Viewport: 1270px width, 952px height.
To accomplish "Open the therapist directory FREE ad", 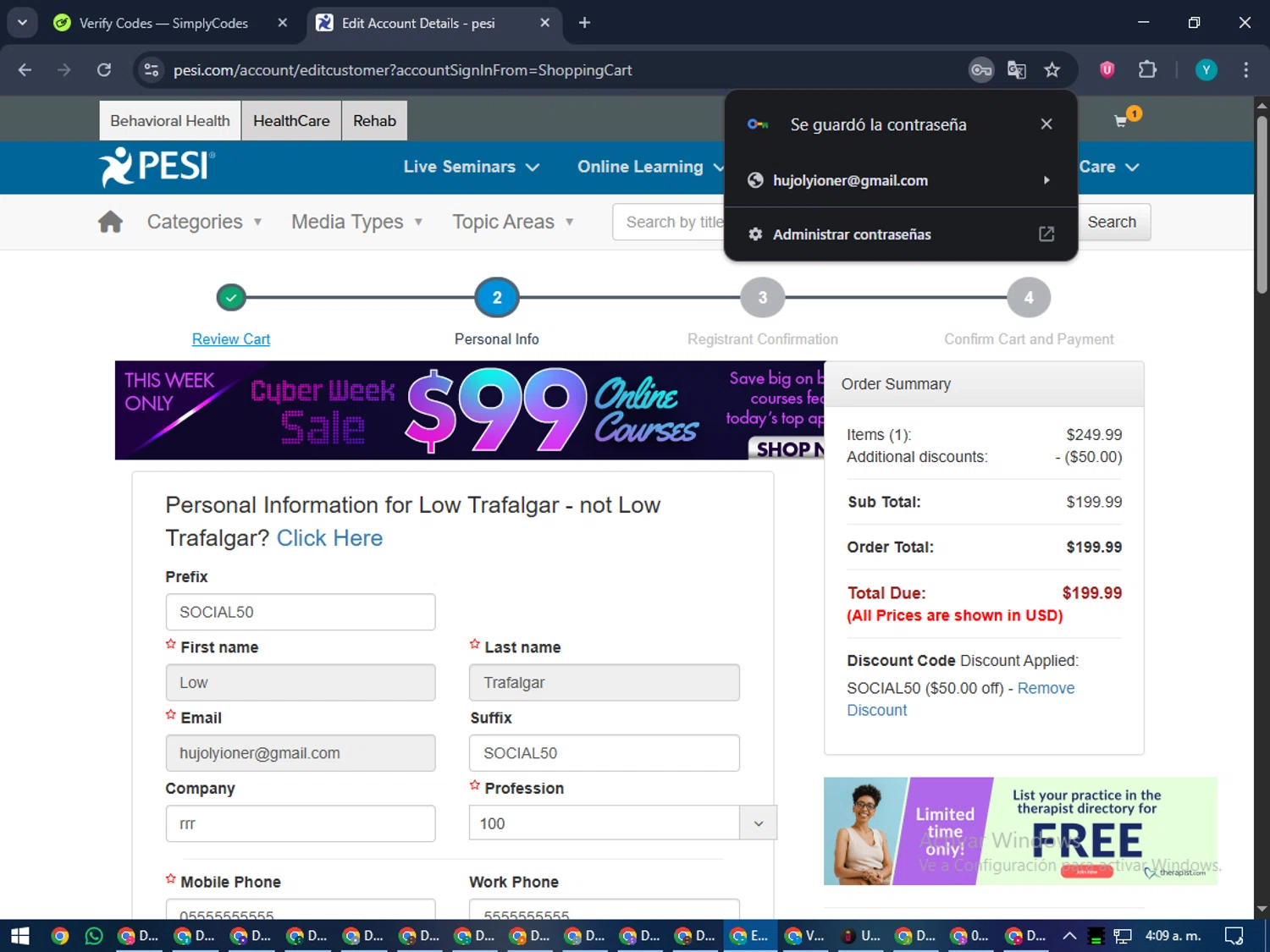I will click(x=1020, y=831).
